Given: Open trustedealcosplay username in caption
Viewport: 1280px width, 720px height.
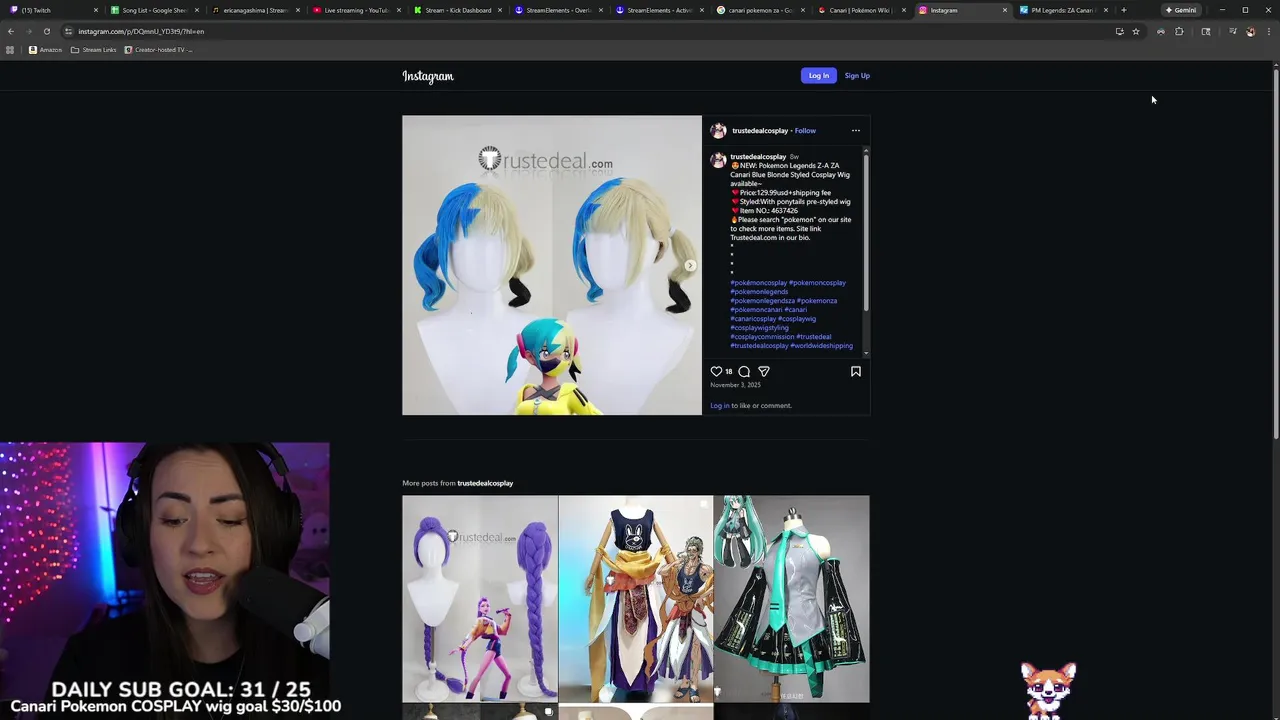Looking at the screenshot, I should pos(758,157).
